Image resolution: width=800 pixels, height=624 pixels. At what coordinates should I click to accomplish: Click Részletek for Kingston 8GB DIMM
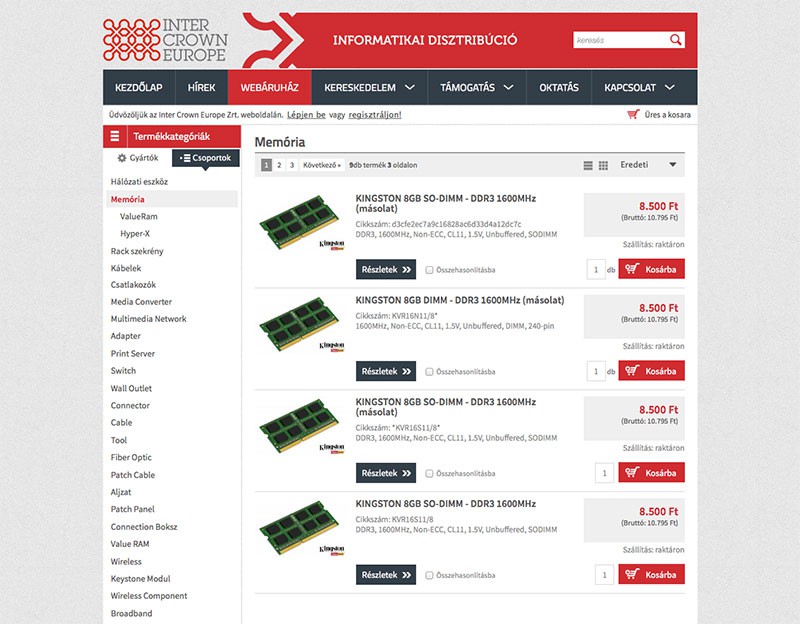386,371
